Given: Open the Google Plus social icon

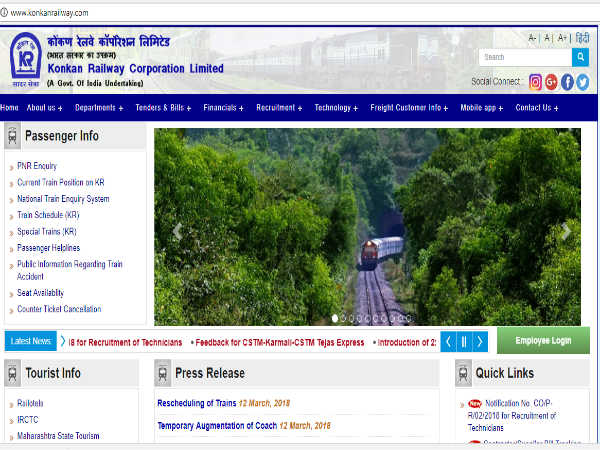Looking at the screenshot, I should click(551, 82).
